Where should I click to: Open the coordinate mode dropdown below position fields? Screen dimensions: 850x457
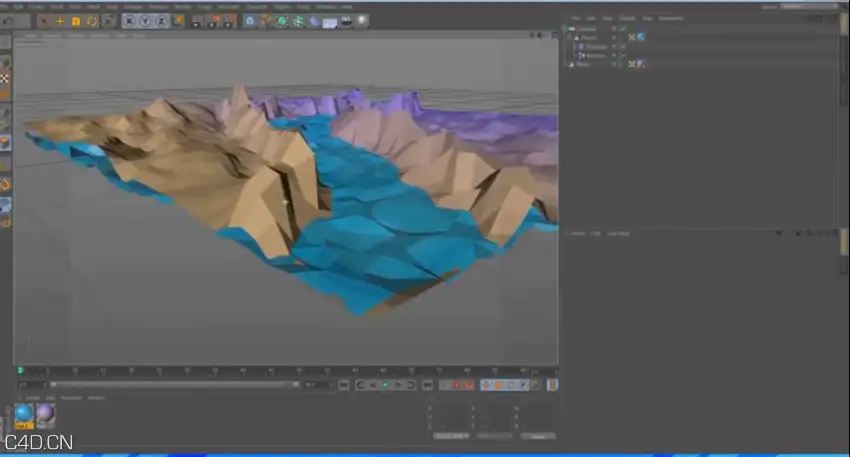[x=450, y=436]
